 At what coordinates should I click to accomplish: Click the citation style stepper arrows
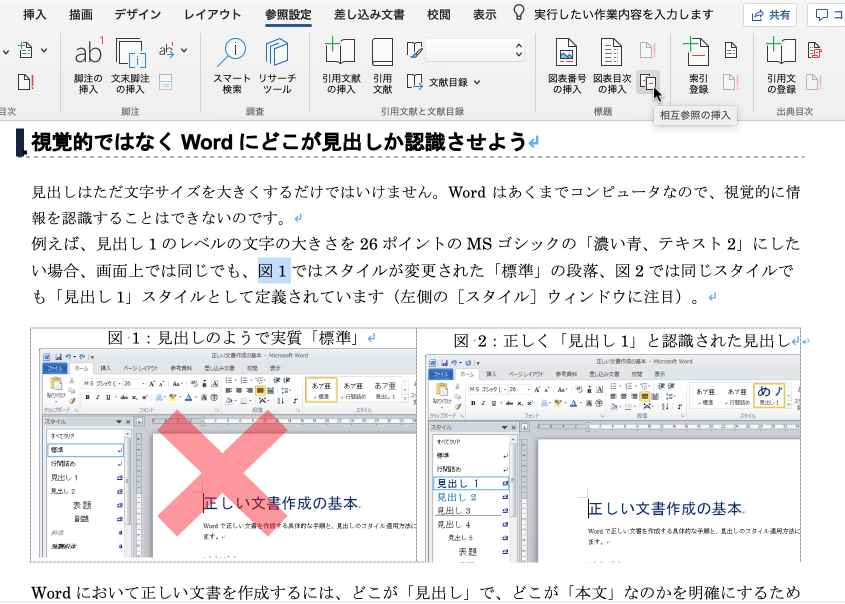click(518, 51)
